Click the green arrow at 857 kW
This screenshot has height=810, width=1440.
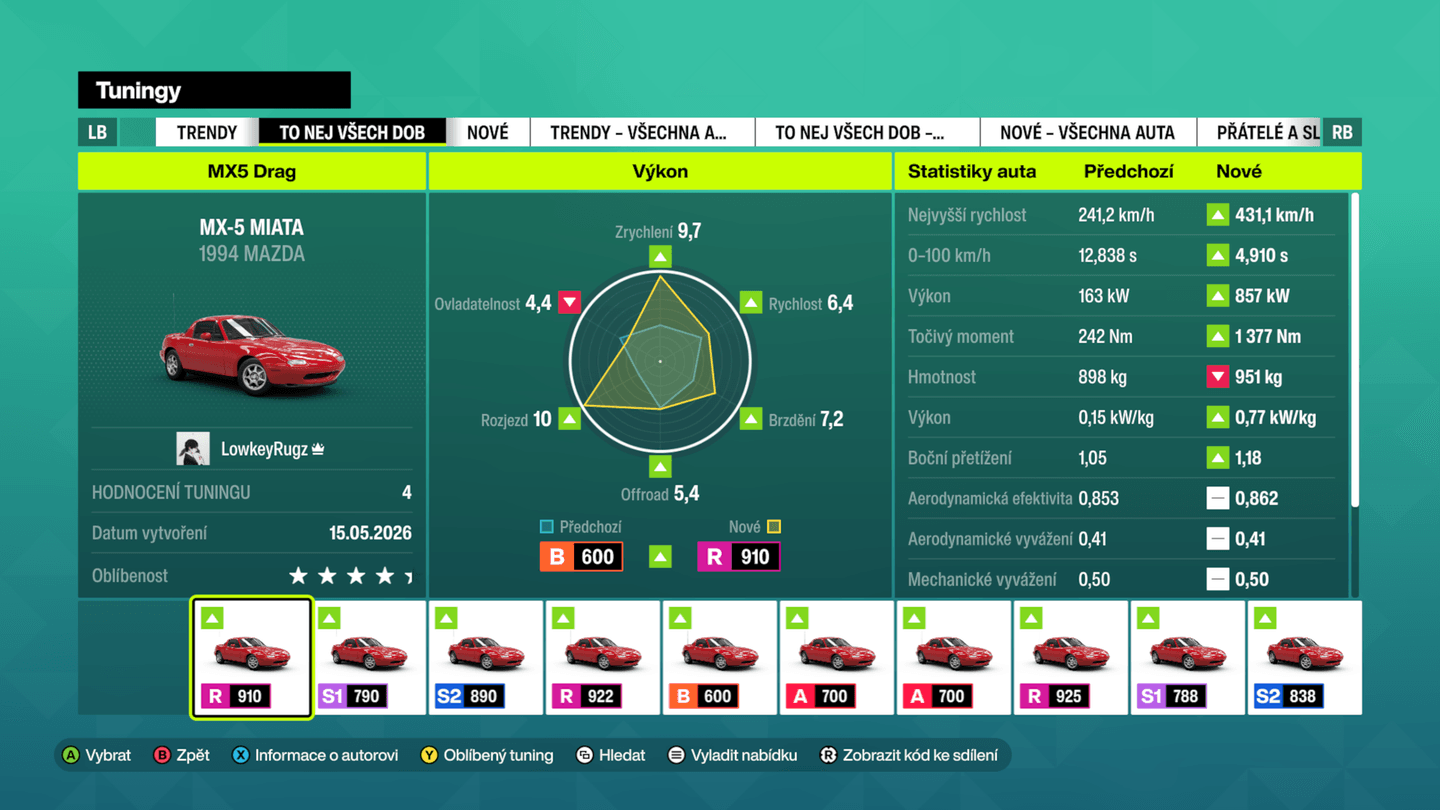pos(1217,296)
